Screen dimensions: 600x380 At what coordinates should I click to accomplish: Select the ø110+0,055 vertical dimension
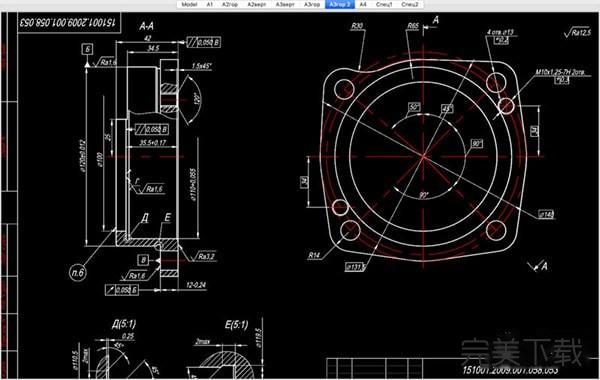click(x=193, y=185)
